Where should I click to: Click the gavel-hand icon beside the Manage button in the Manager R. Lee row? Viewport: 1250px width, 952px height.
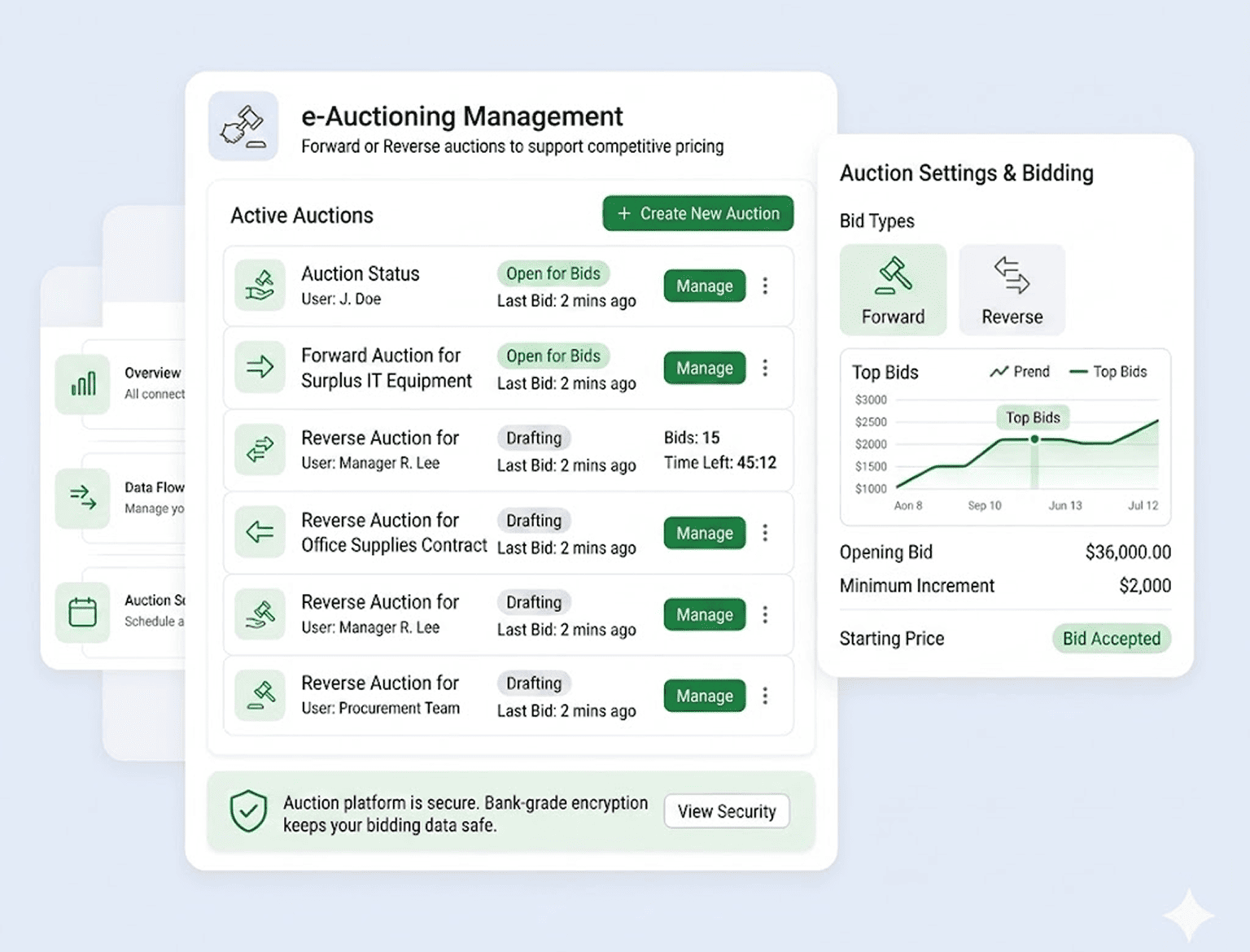tap(260, 614)
